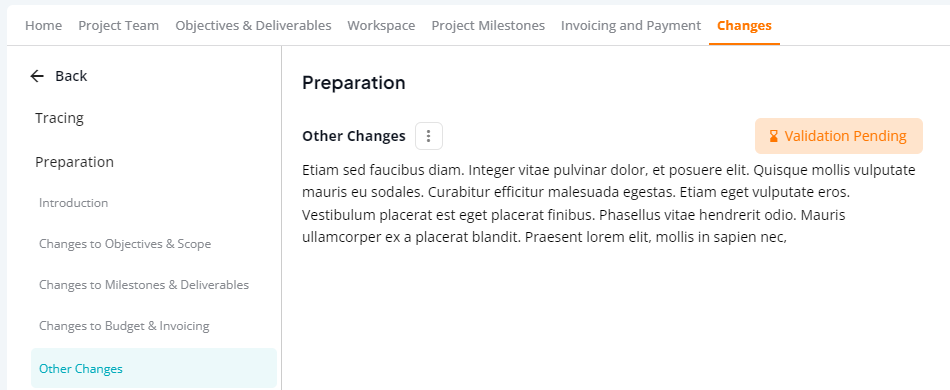Click the Other Changes description paragraph

pos(609,203)
